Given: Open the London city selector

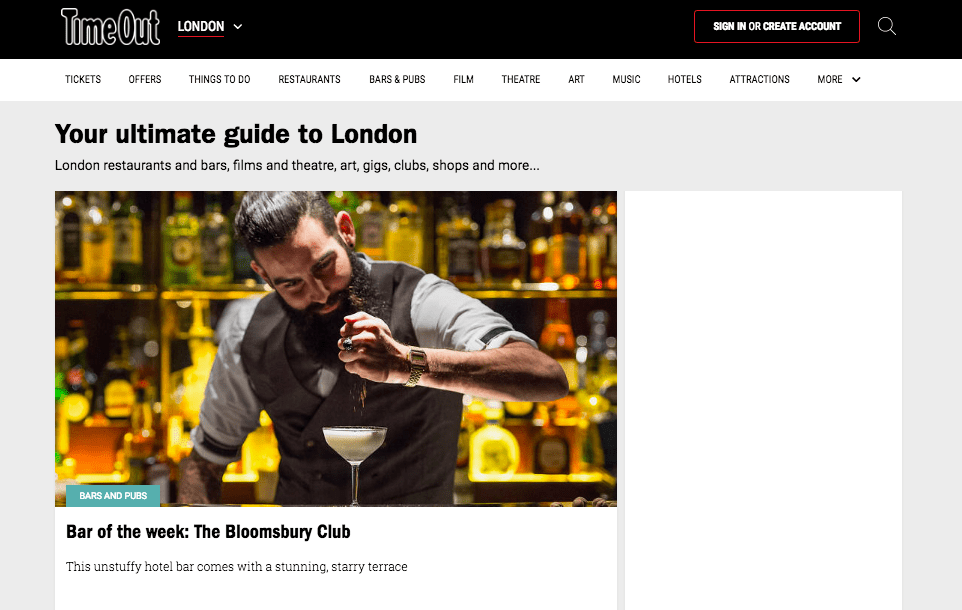Looking at the screenshot, I should click(x=210, y=26).
